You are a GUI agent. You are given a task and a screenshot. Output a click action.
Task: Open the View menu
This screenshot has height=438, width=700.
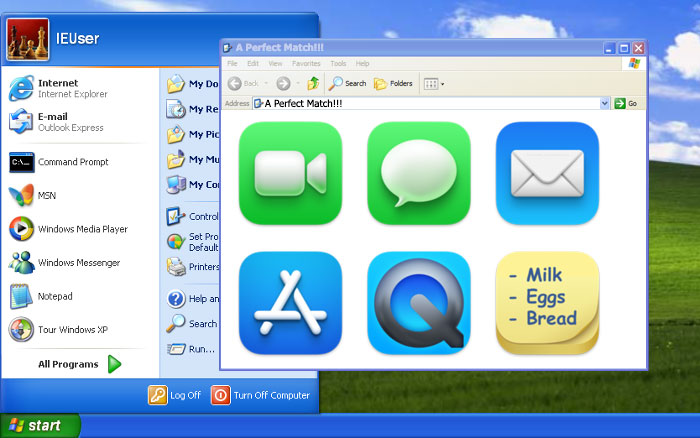click(275, 63)
